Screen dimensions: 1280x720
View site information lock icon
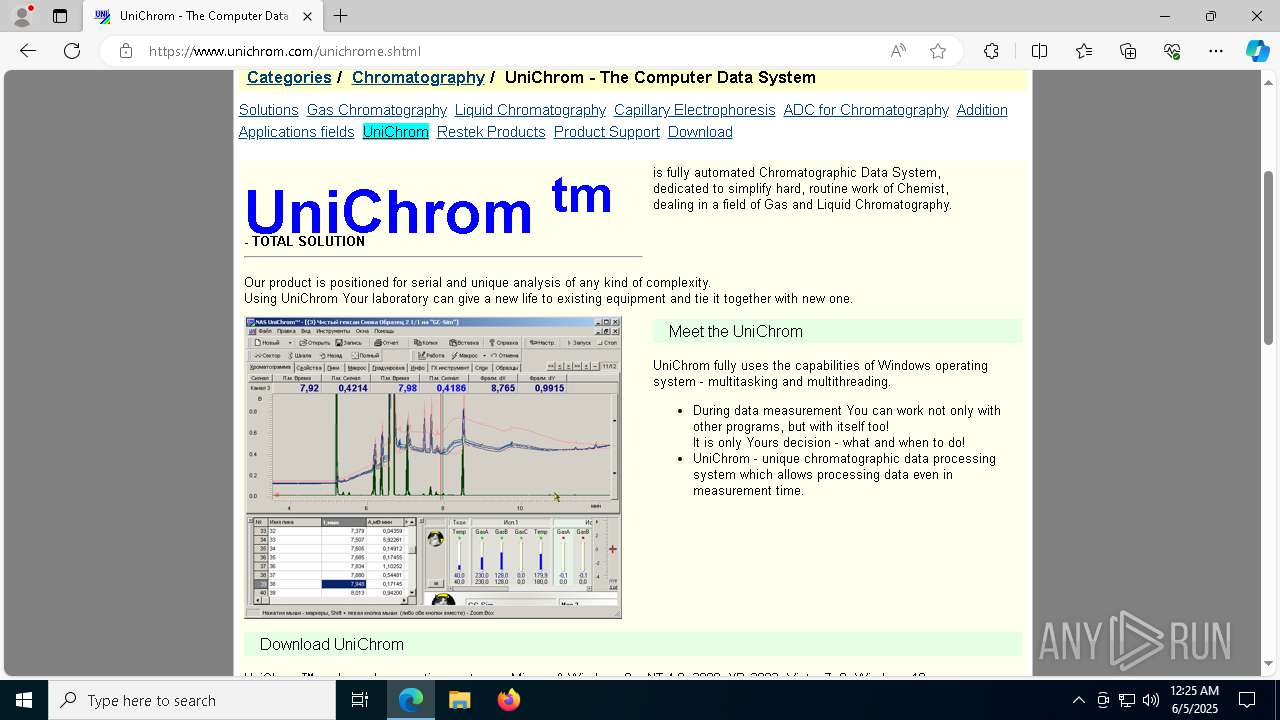tap(125, 51)
